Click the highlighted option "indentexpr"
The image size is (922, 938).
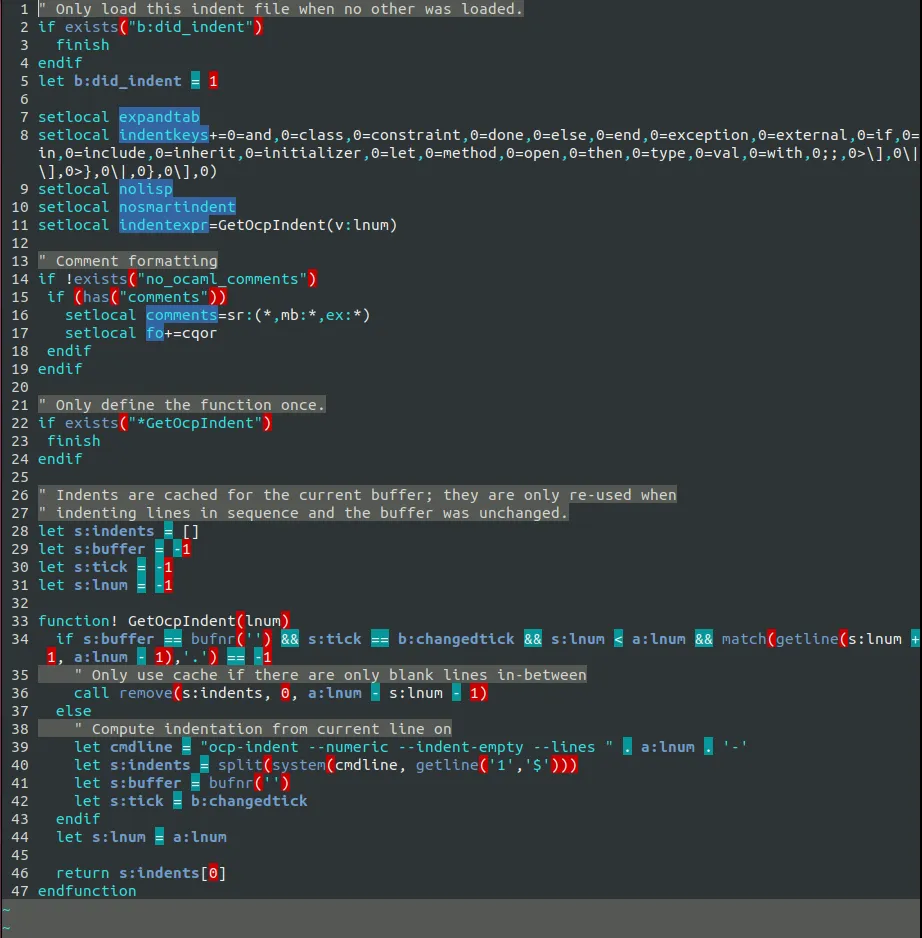163,225
